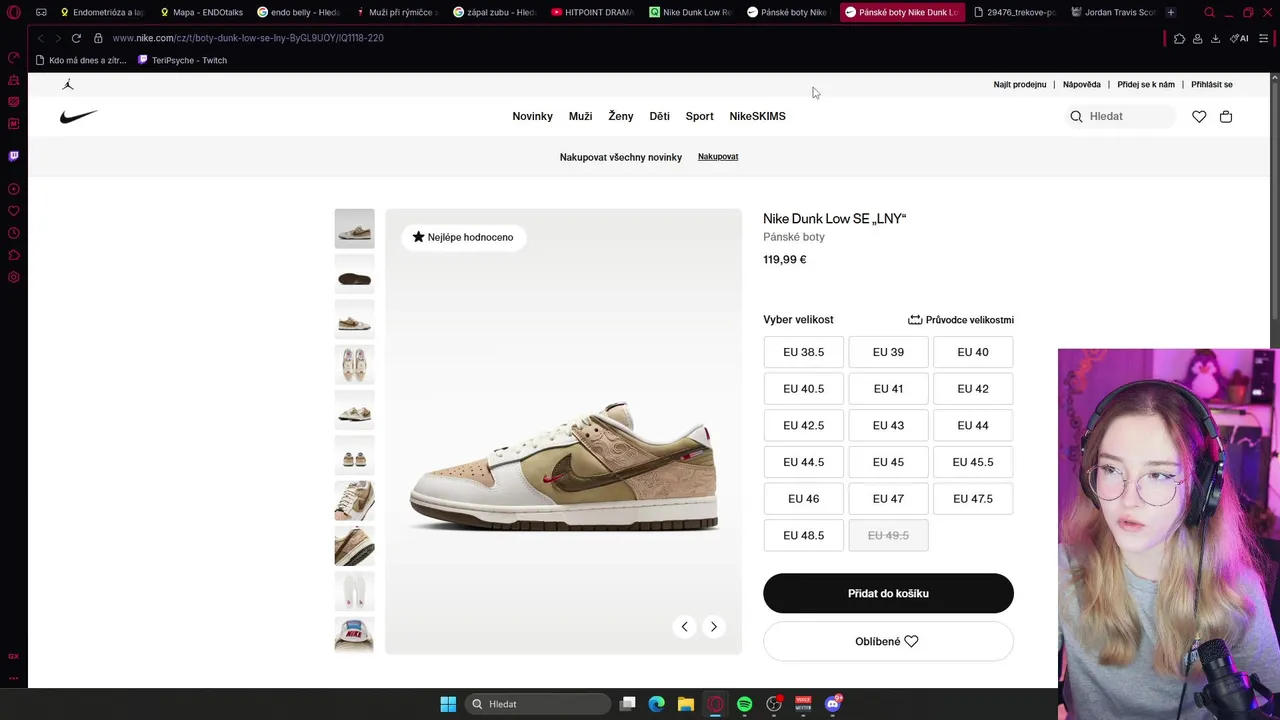Open the Sport menu
Viewport: 1280px width, 720px height.
tap(699, 117)
